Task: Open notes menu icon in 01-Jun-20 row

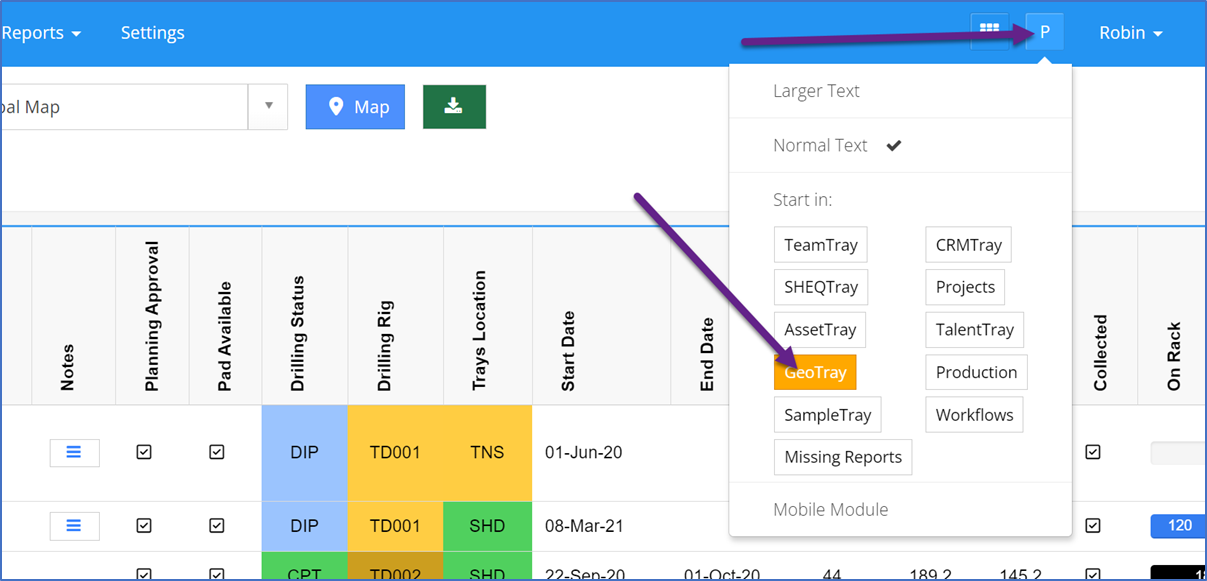Action: pos(74,452)
